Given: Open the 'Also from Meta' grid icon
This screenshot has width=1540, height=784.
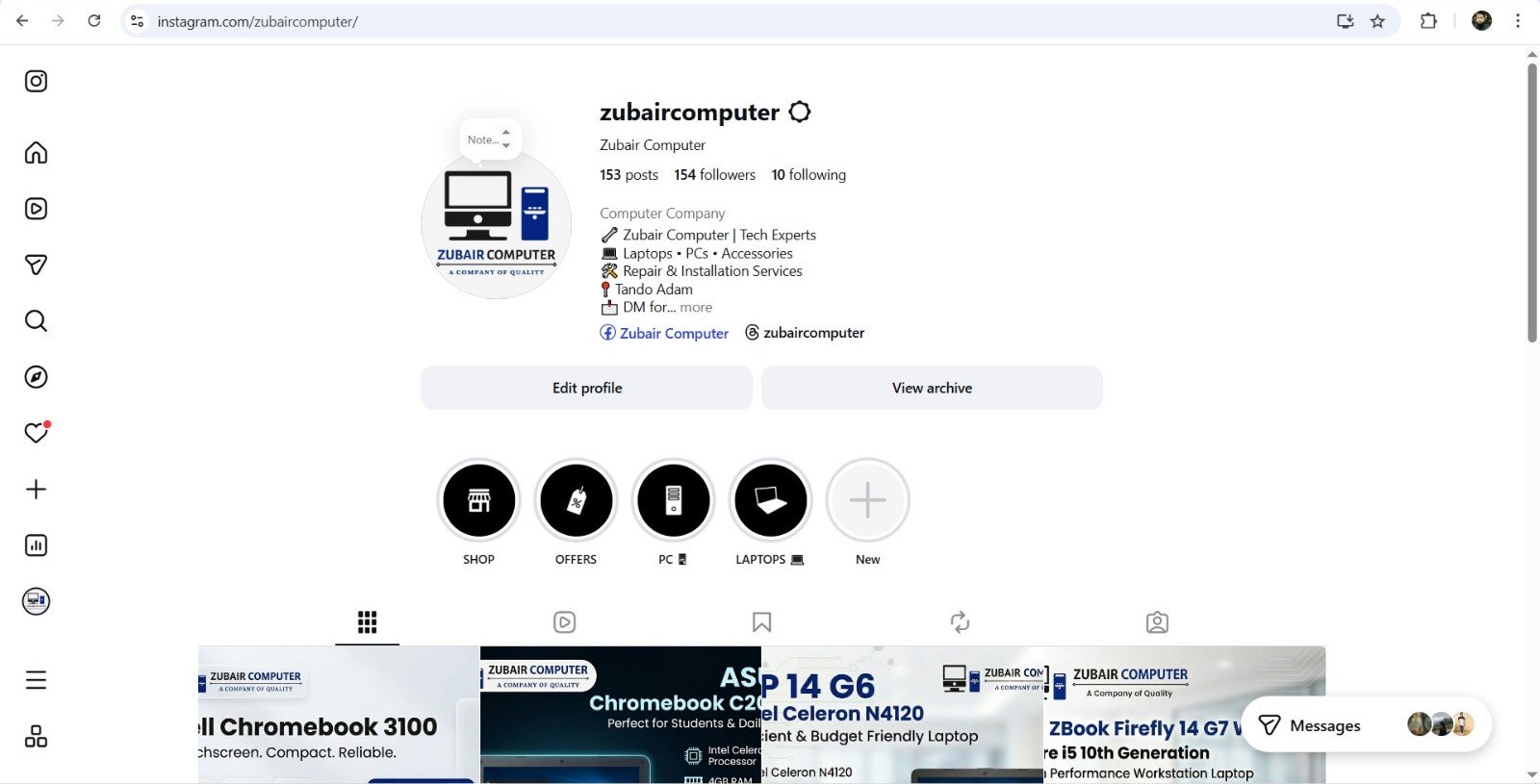Looking at the screenshot, I should [x=36, y=737].
